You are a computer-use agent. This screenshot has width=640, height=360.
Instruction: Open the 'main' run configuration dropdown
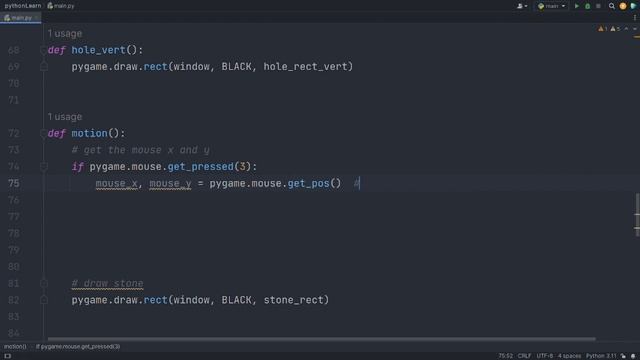(551, 6)
